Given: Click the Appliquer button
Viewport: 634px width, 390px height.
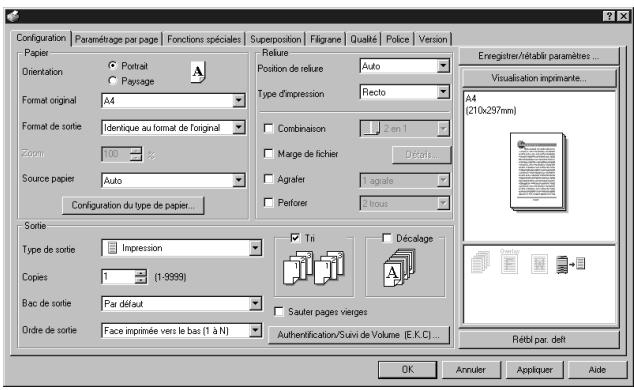Looking at the screenshot, I should coord(535,369).
